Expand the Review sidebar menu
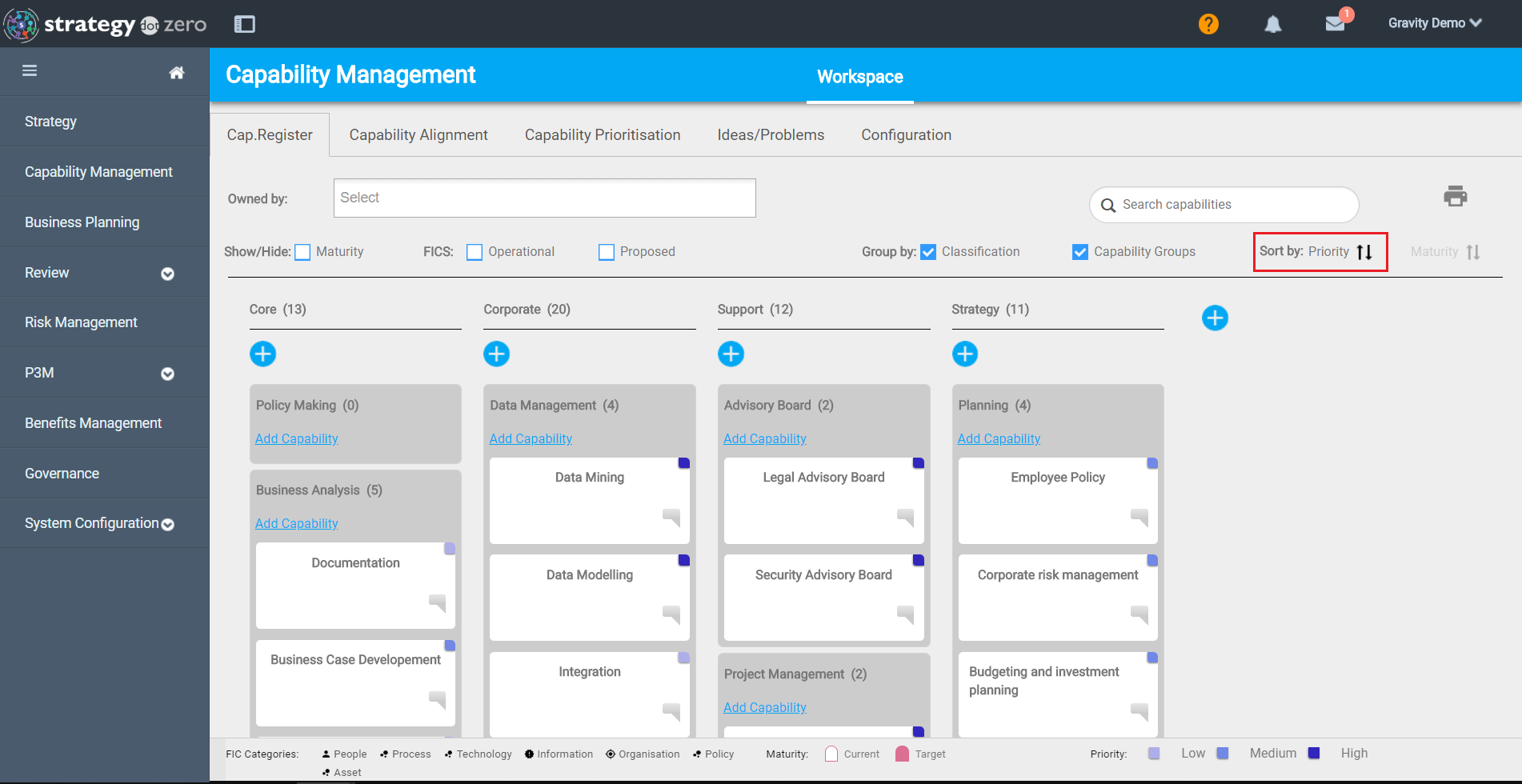This screenshot has width=1522, height=784. [x=167, y=274]
